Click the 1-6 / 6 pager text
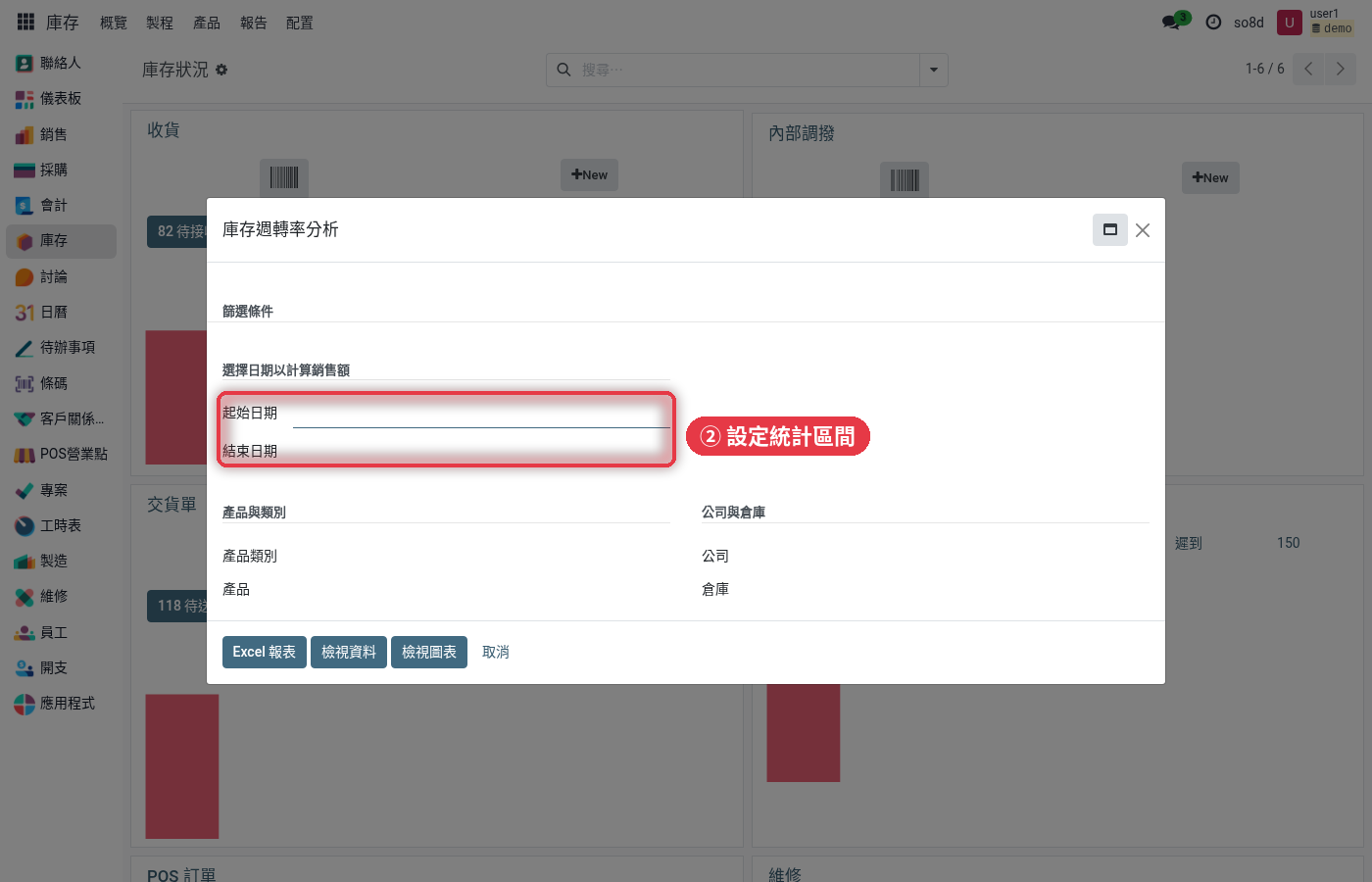1372x882 pixels. point(1264,69)
